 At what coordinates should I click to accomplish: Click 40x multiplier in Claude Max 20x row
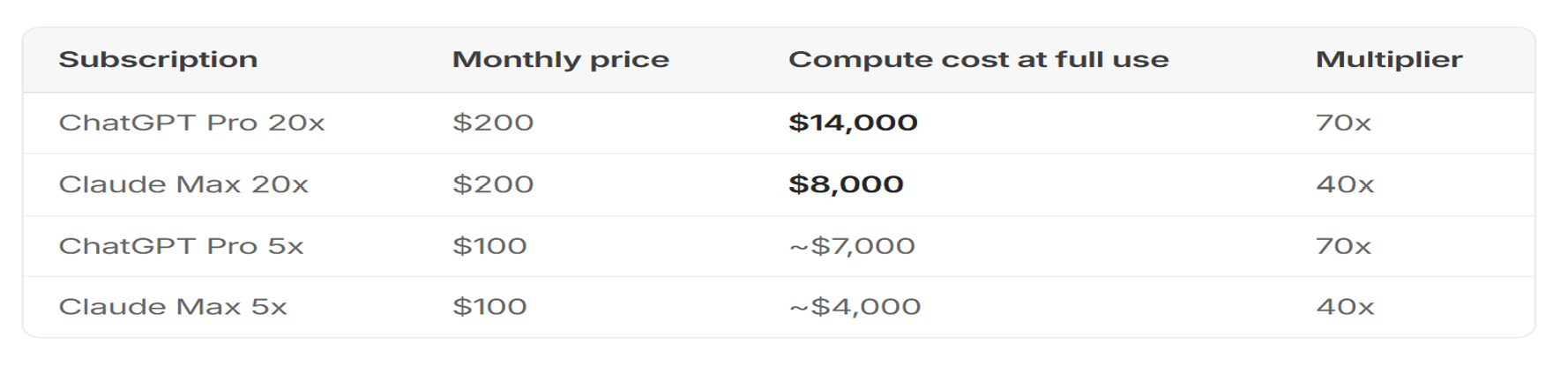(x=1345, y=184)
